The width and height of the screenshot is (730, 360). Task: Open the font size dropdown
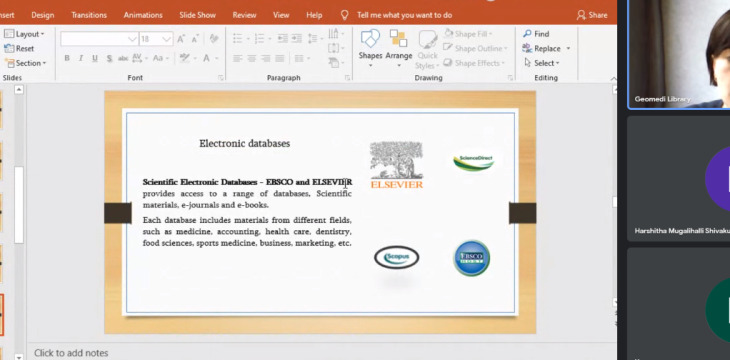(x=167, y=39)
